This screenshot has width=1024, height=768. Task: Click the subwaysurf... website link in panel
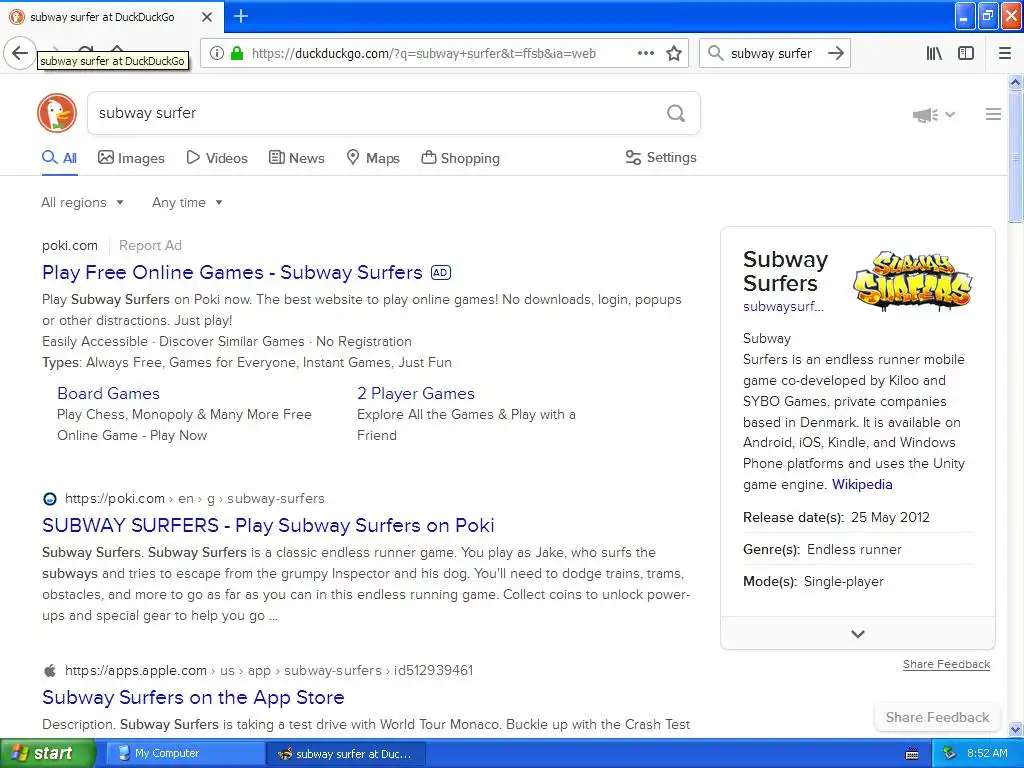tap(783, 307)
